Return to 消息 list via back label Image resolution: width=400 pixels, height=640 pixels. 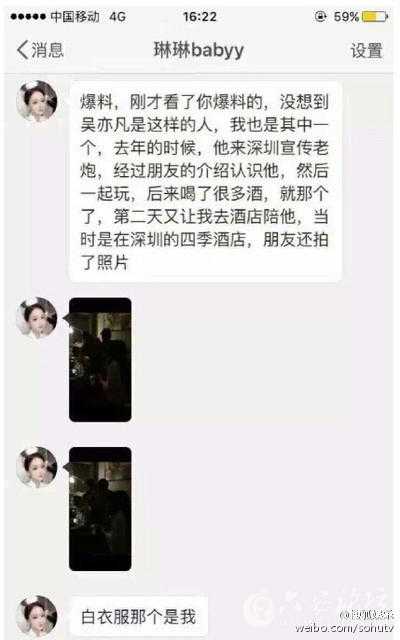[47, 50]
